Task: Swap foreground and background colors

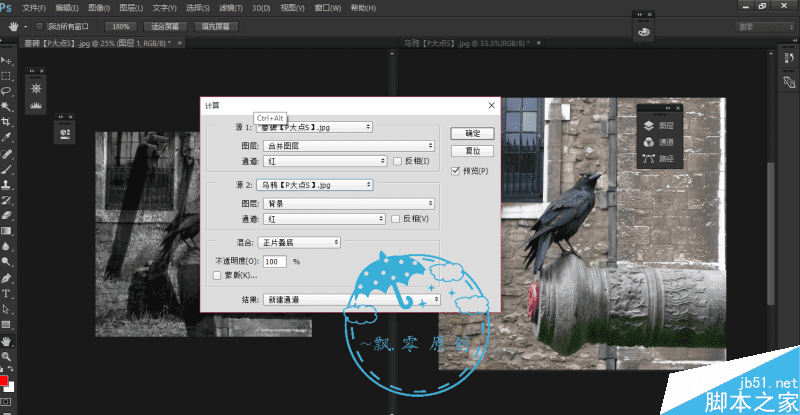Action: click(x=10, y=369)
